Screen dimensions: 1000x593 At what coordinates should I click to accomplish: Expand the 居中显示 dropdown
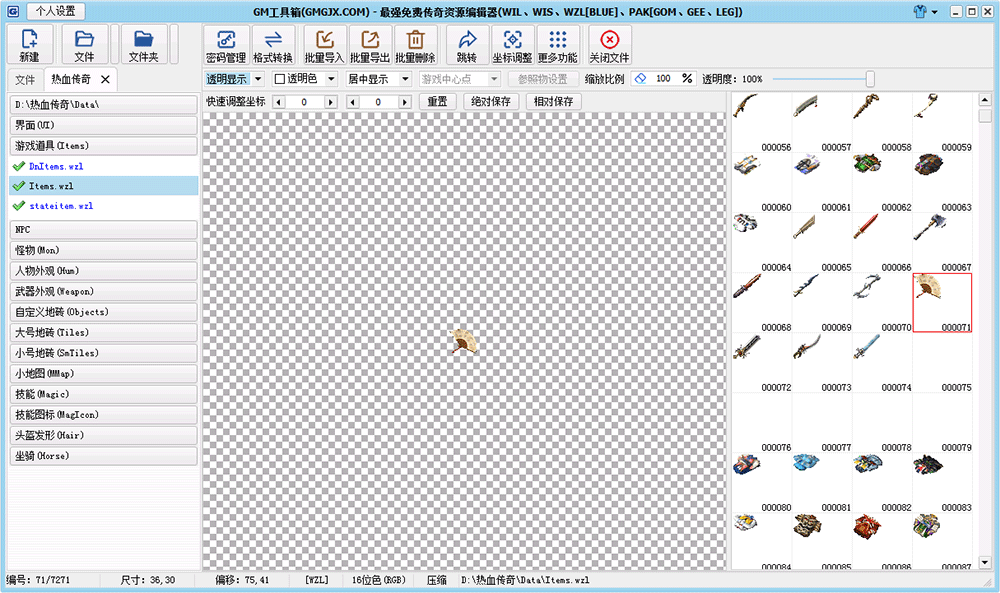point(405,79)
